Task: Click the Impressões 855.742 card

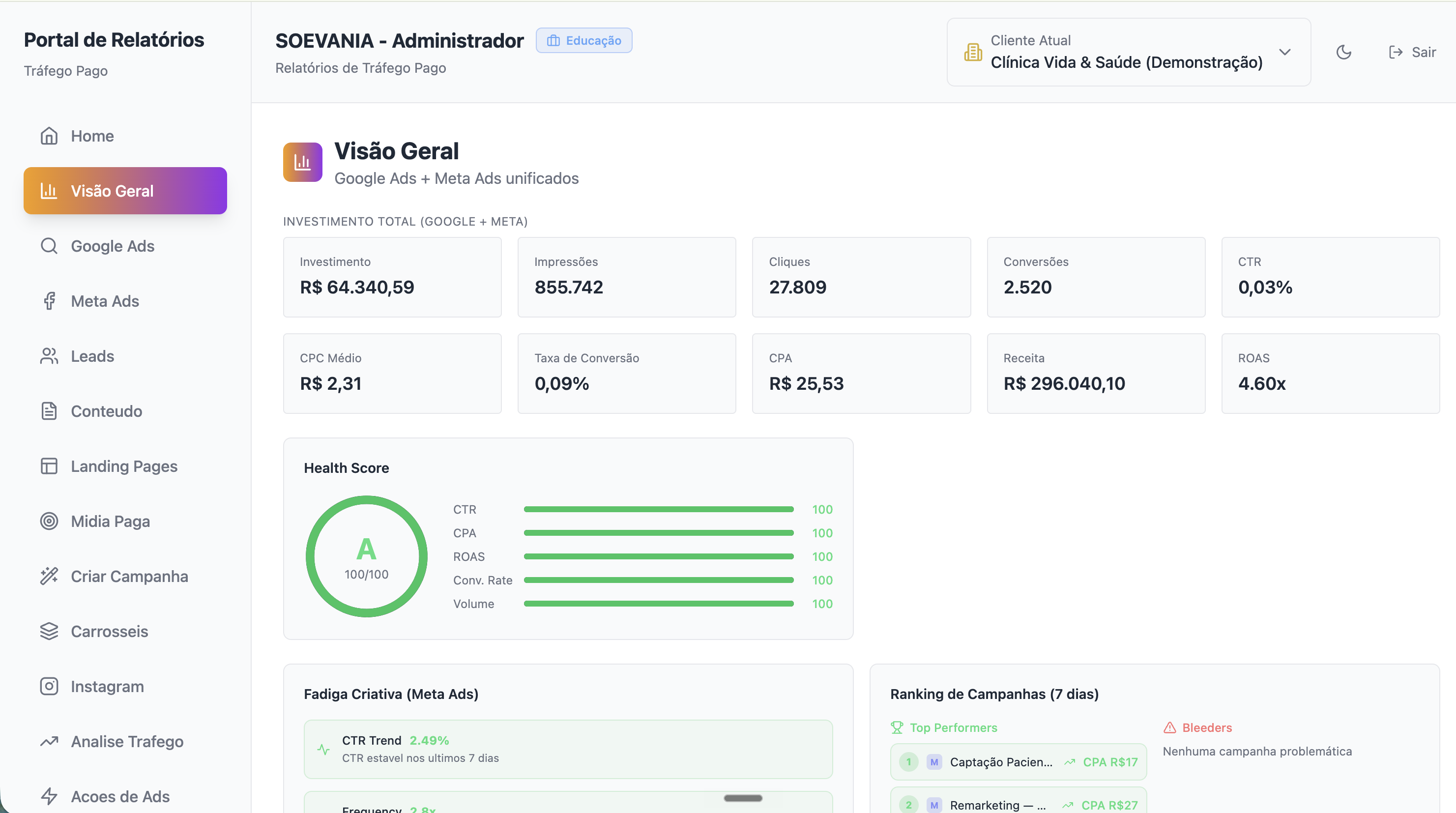Action: (627, 277)
